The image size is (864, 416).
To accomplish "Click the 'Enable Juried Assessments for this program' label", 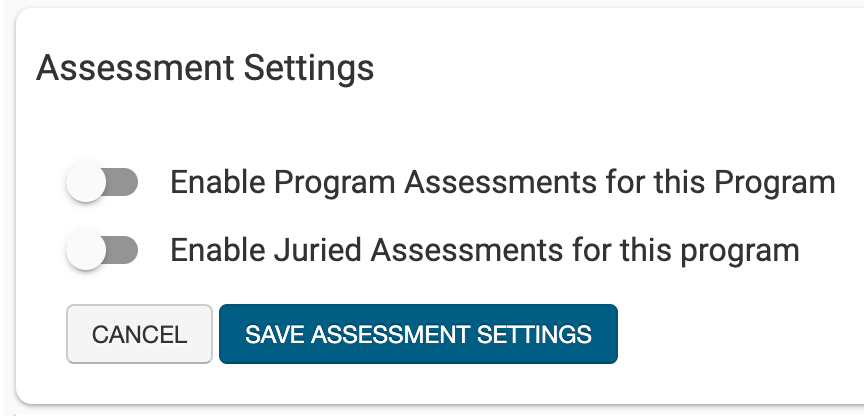I will [485, 249].
